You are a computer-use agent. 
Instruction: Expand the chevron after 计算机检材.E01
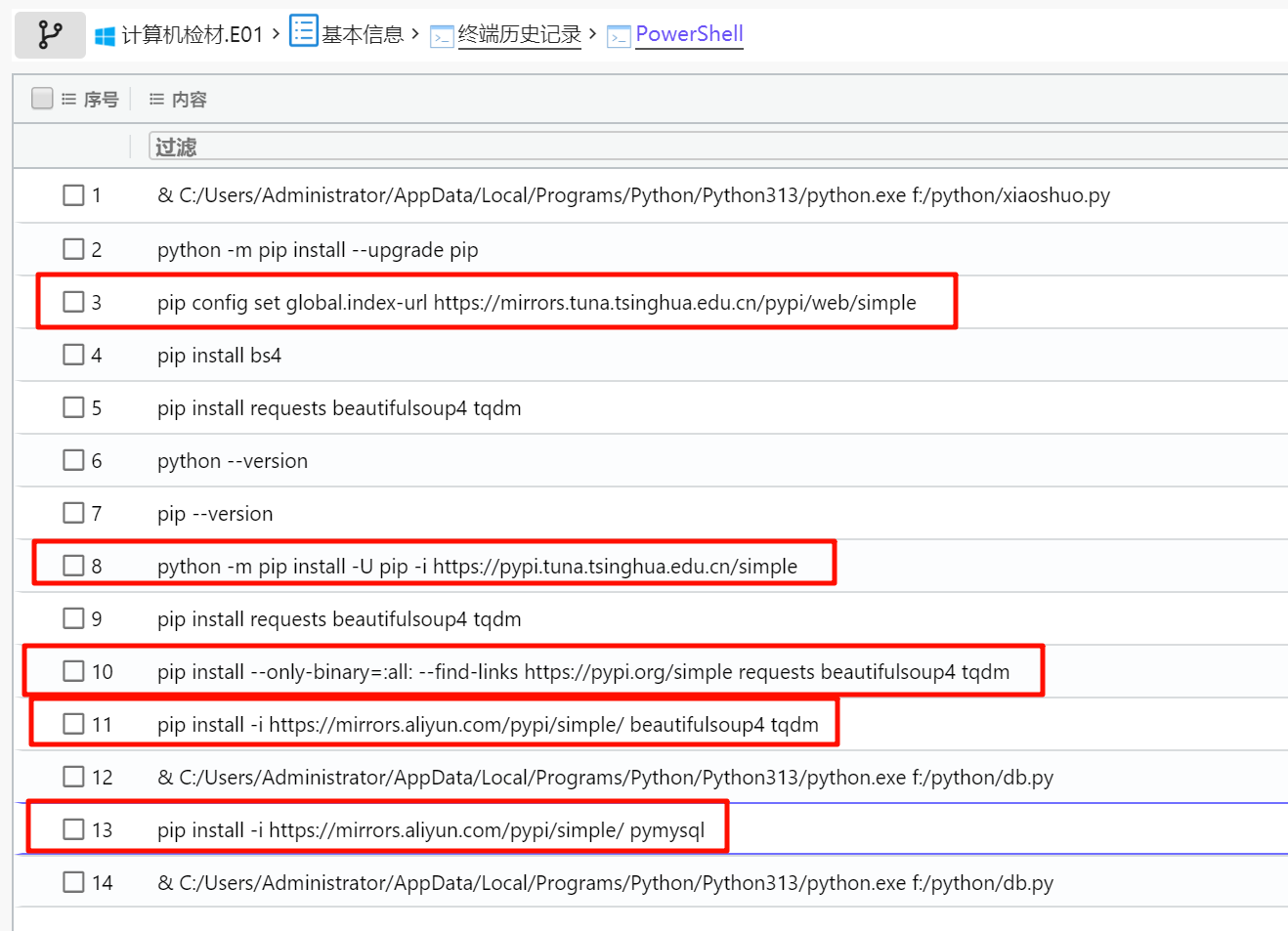(x=276, y=34)
